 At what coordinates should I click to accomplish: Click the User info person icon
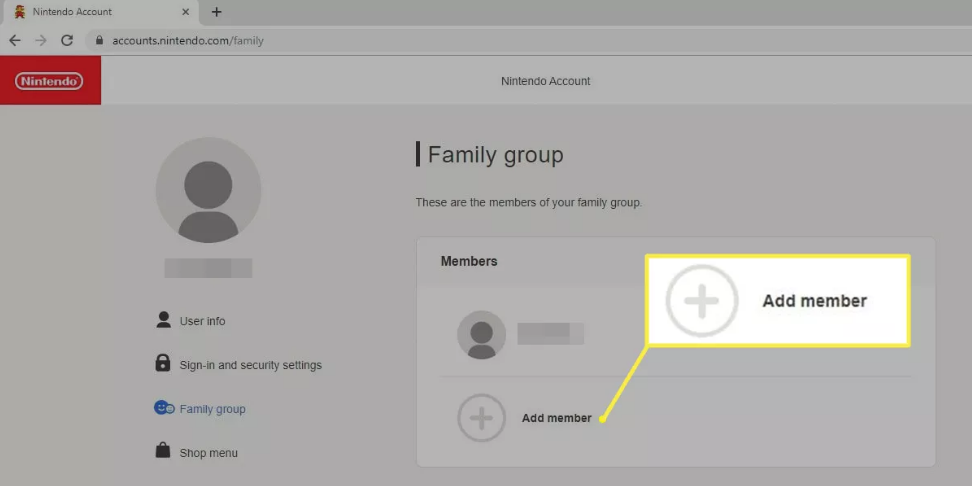click(164, 320)
